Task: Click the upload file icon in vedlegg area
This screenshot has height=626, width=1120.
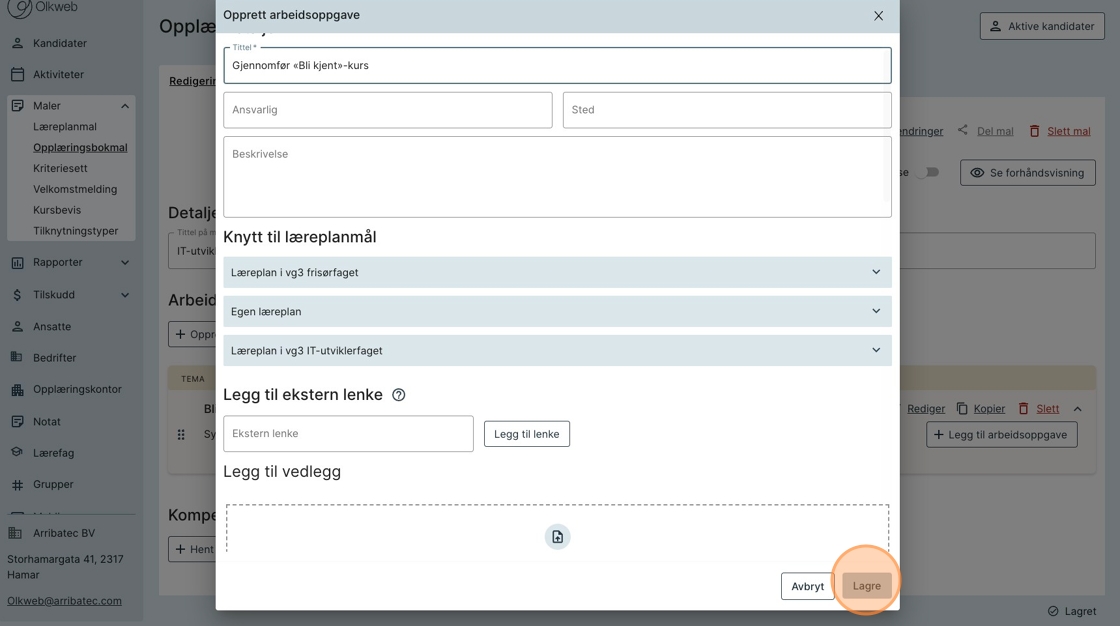Action: 558,537
